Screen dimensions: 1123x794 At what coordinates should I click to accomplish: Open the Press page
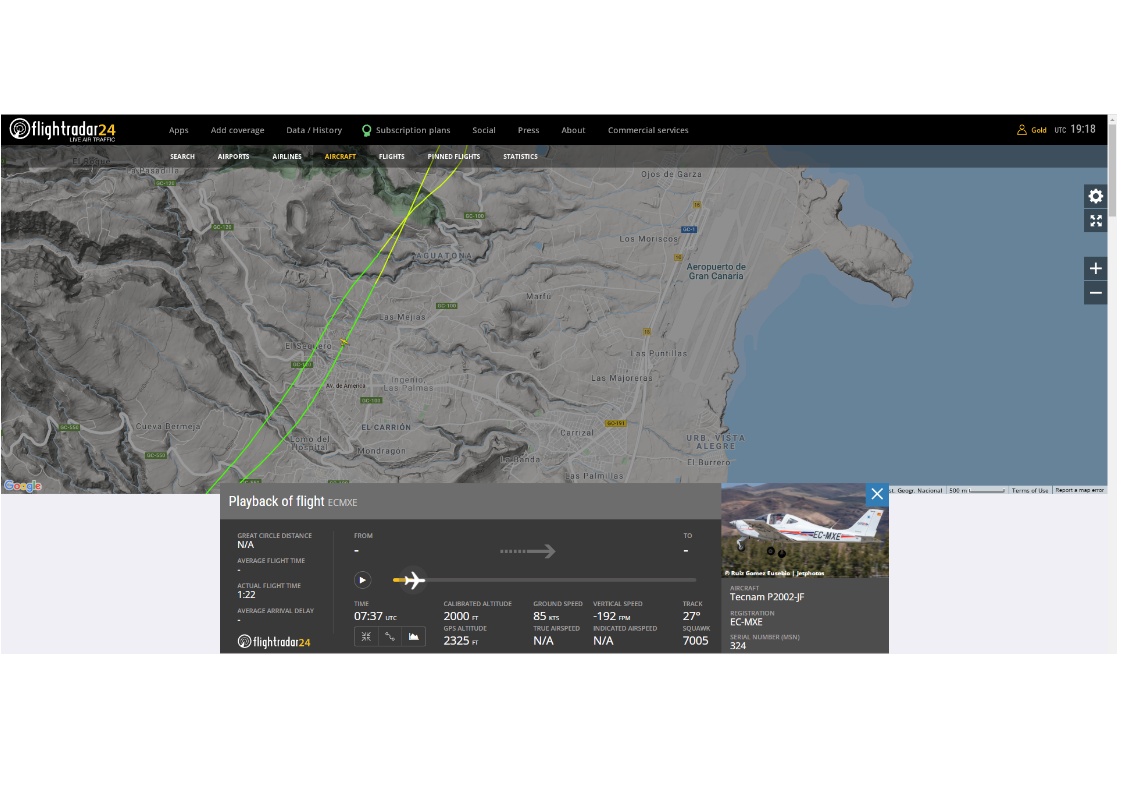point(529,130)
